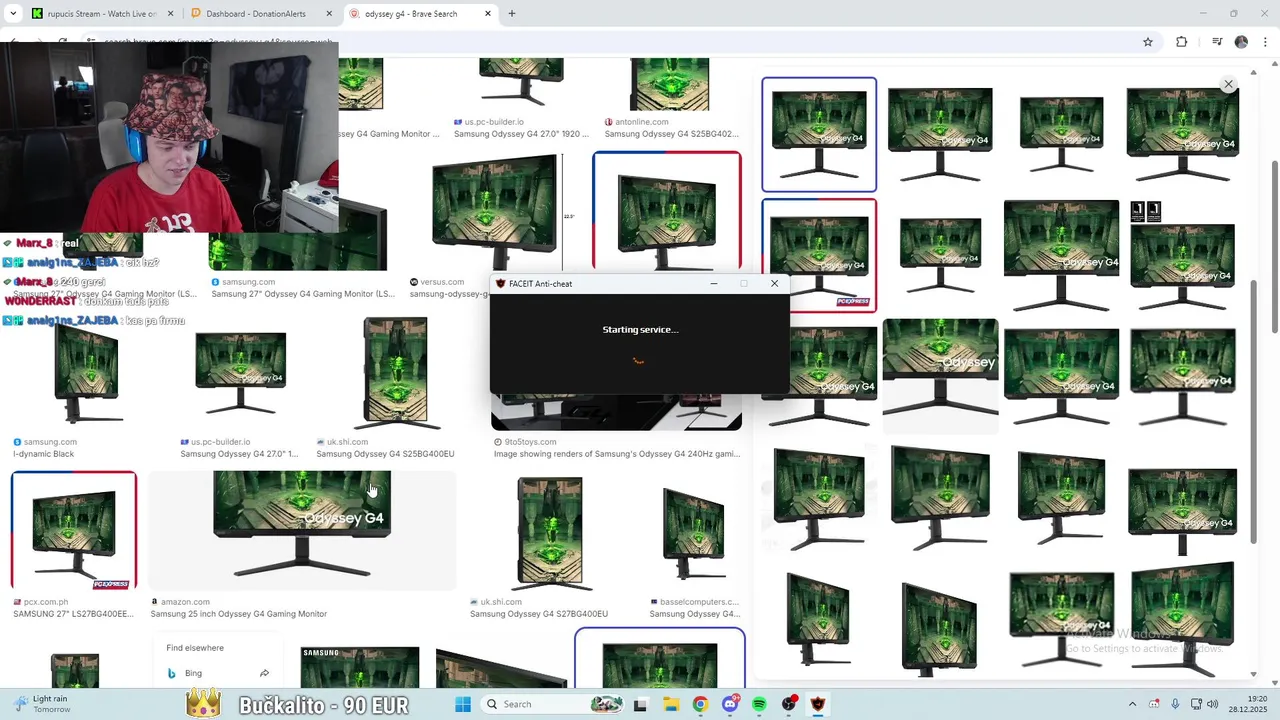1280x720 pixels.
Task: Open the tab search dropdown arrow
Action: 13,14
